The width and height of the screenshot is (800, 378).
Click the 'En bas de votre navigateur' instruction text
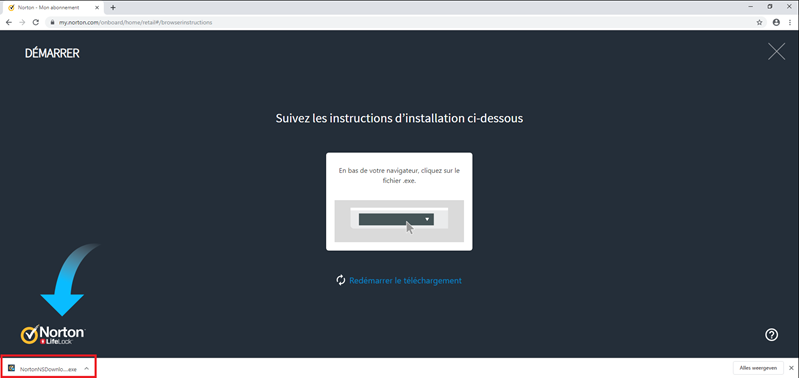[399, 176]
